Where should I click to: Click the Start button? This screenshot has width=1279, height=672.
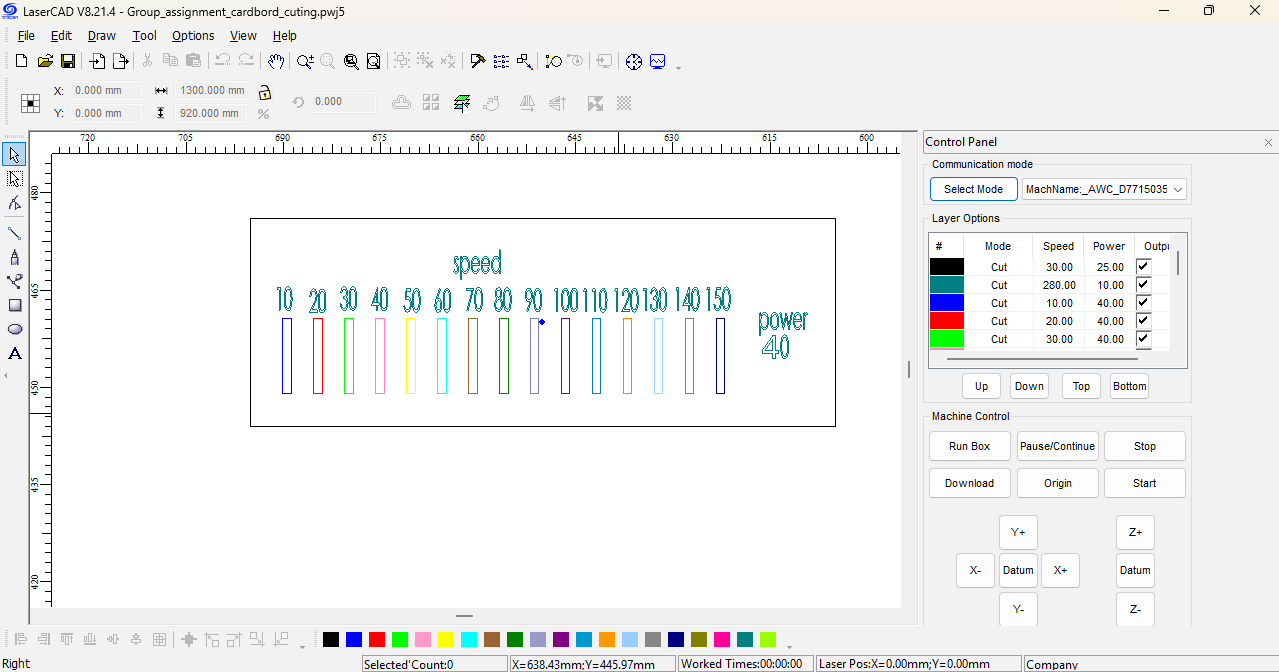[x=1145, y=483]
